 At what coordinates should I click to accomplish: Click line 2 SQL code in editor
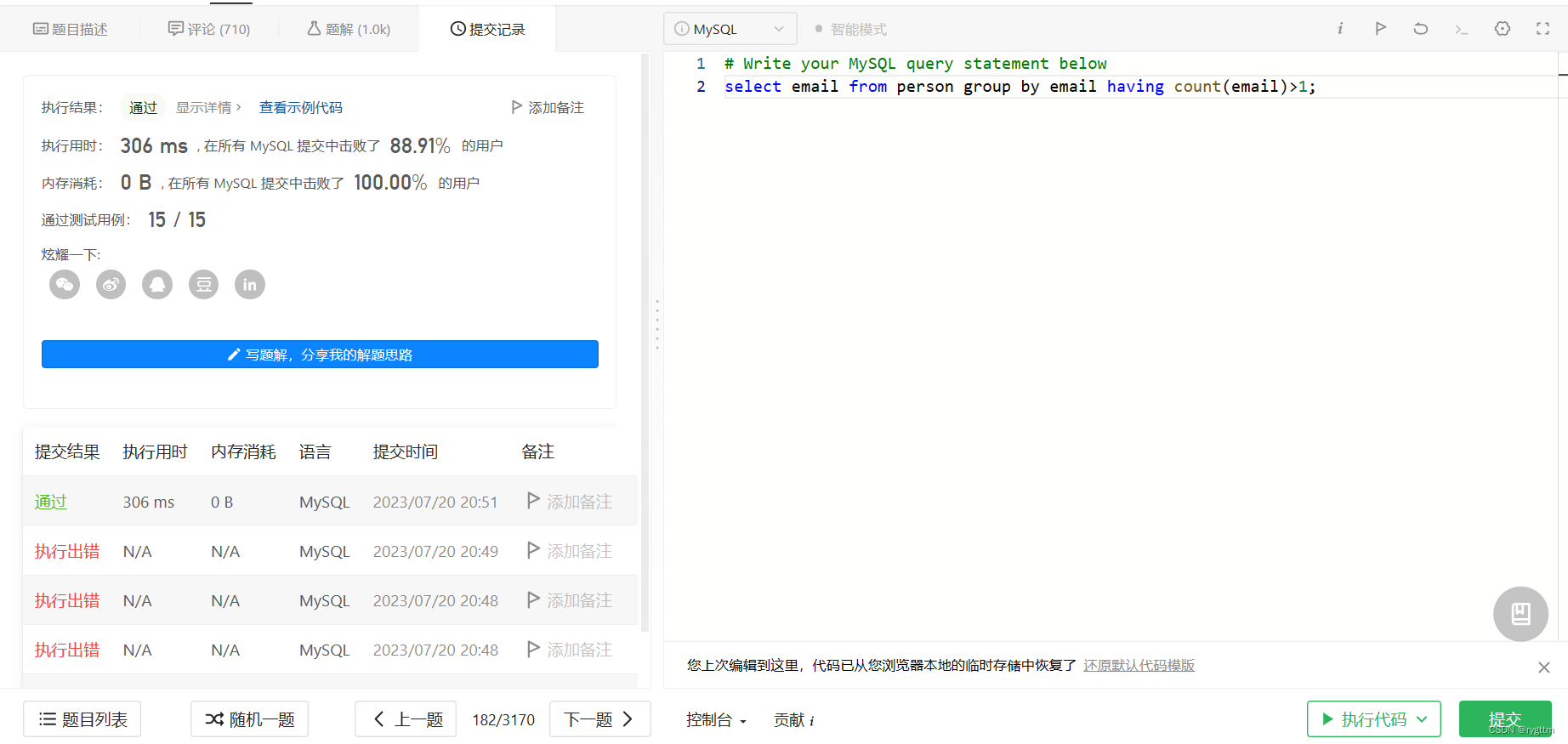point(1020,87)
